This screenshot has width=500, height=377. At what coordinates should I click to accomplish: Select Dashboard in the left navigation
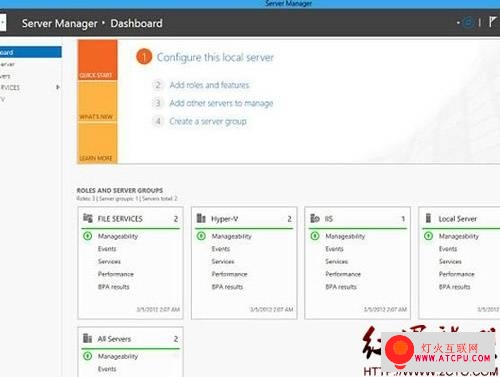(31, 52)
